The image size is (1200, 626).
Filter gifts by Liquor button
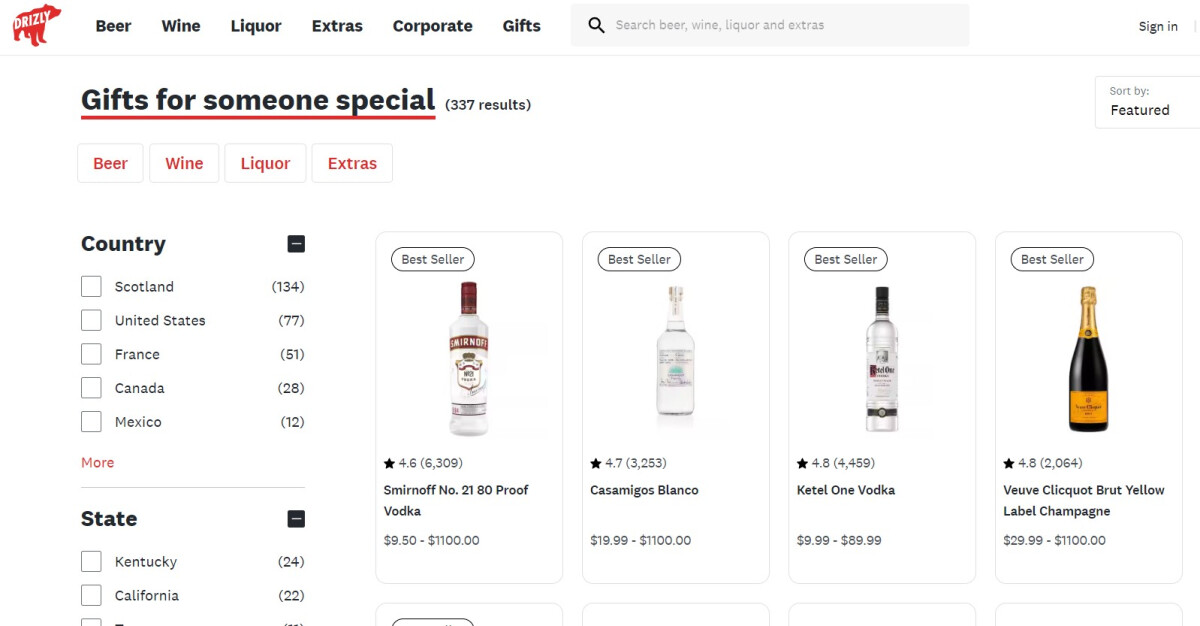265,164
